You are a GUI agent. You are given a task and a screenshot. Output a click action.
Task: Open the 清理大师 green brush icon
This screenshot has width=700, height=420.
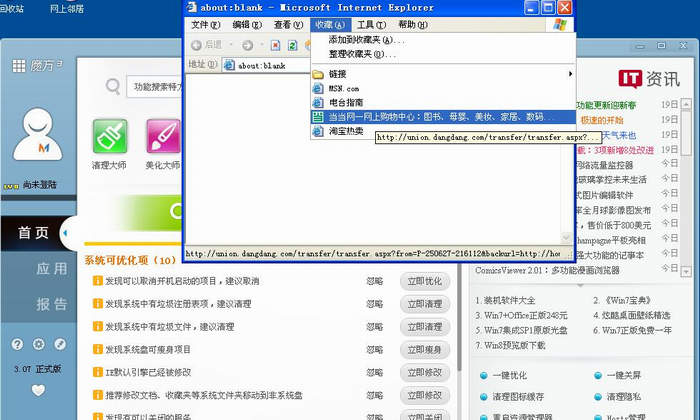(110, 136)
